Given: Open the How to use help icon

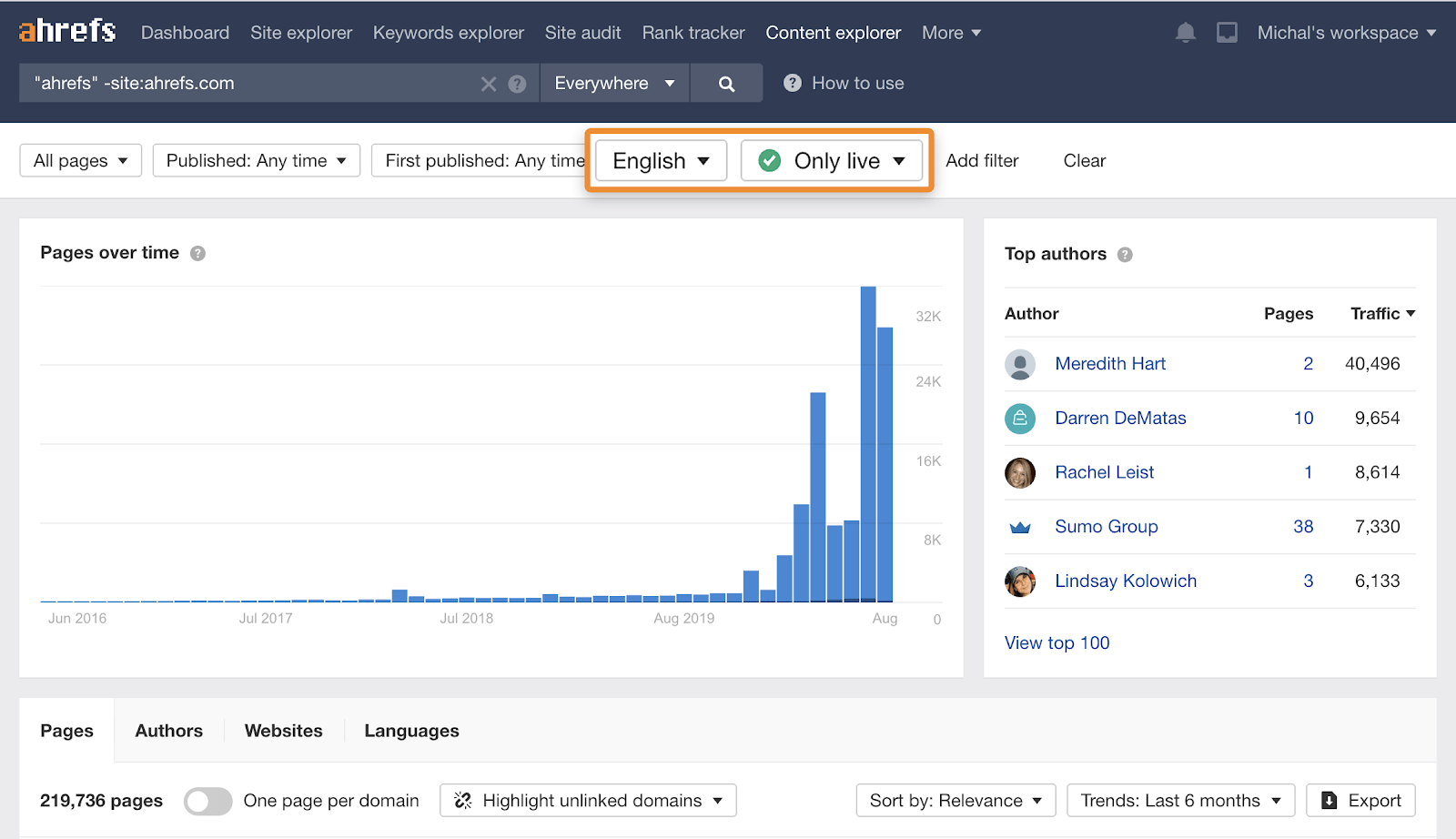Looking at the screenshot, I should [x=792, y=83].
